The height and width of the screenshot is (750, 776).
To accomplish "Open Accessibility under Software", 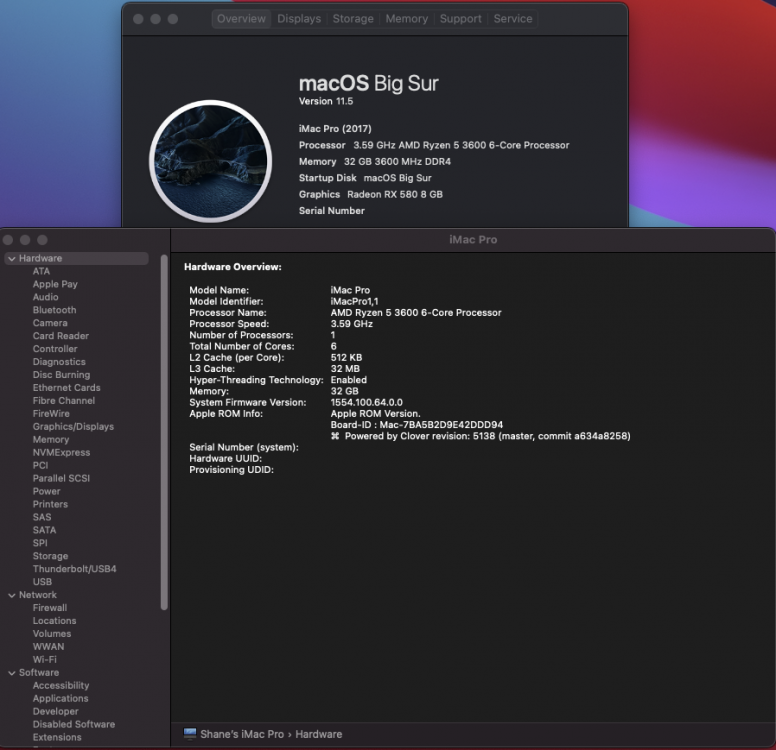I will pyautogui.click(x=61, y=686).
